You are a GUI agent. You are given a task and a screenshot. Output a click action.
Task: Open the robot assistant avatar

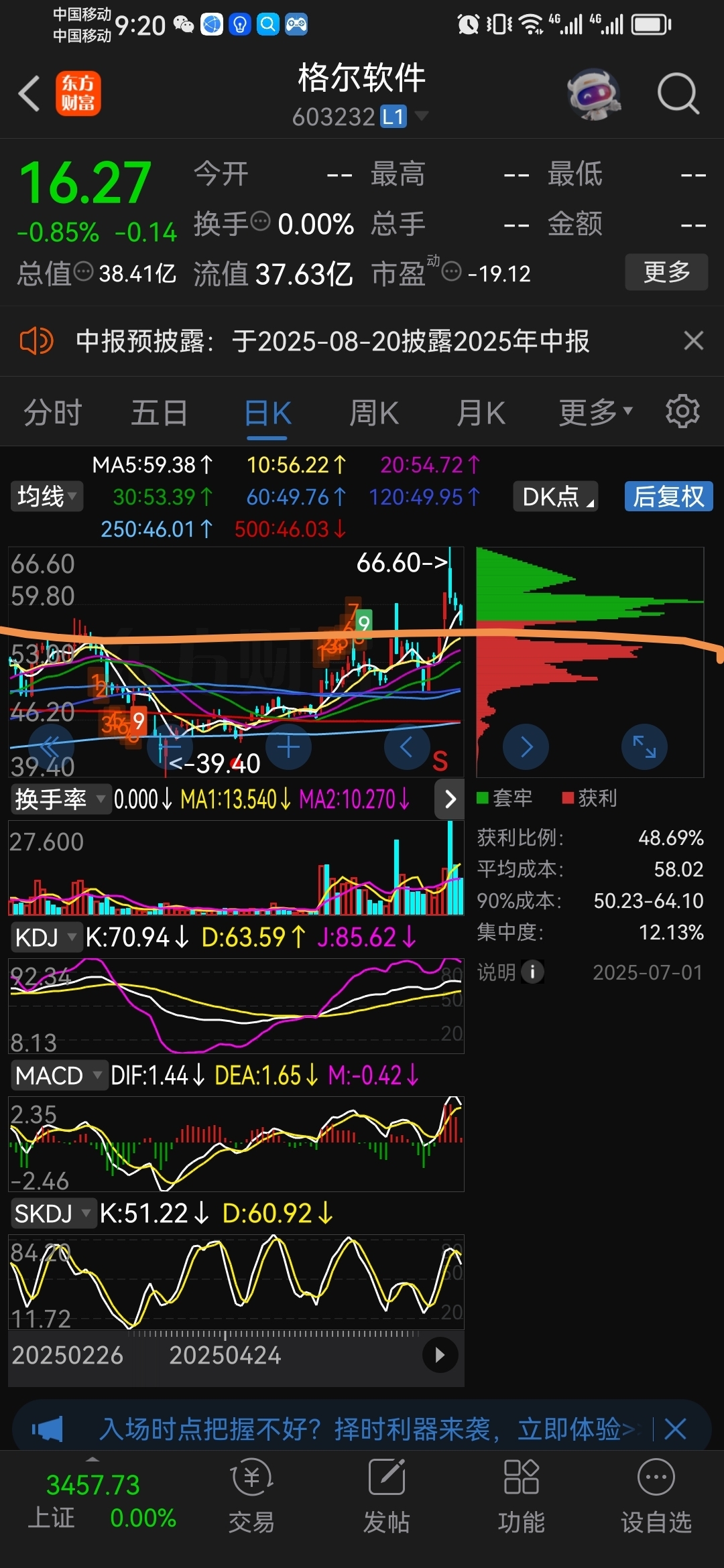point(594,94)
